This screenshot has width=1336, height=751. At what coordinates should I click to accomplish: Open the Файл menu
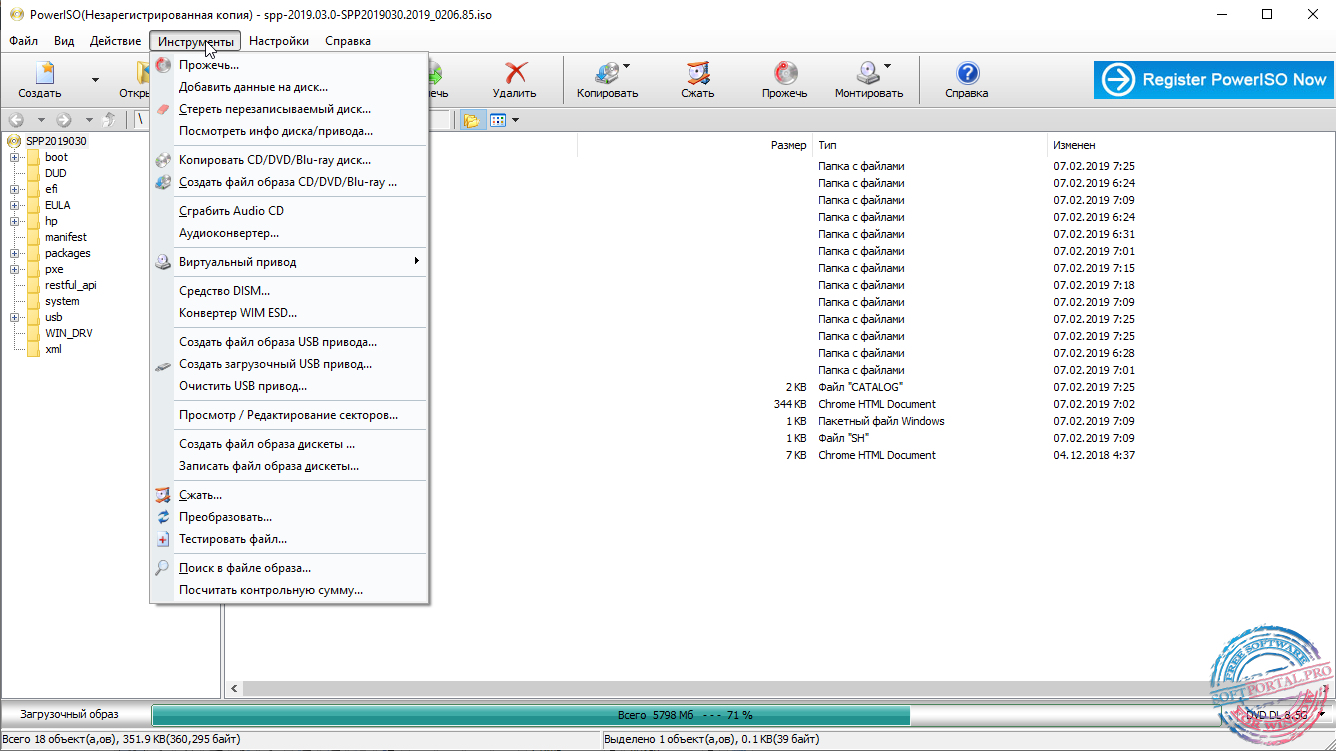(x=24, y=41)
